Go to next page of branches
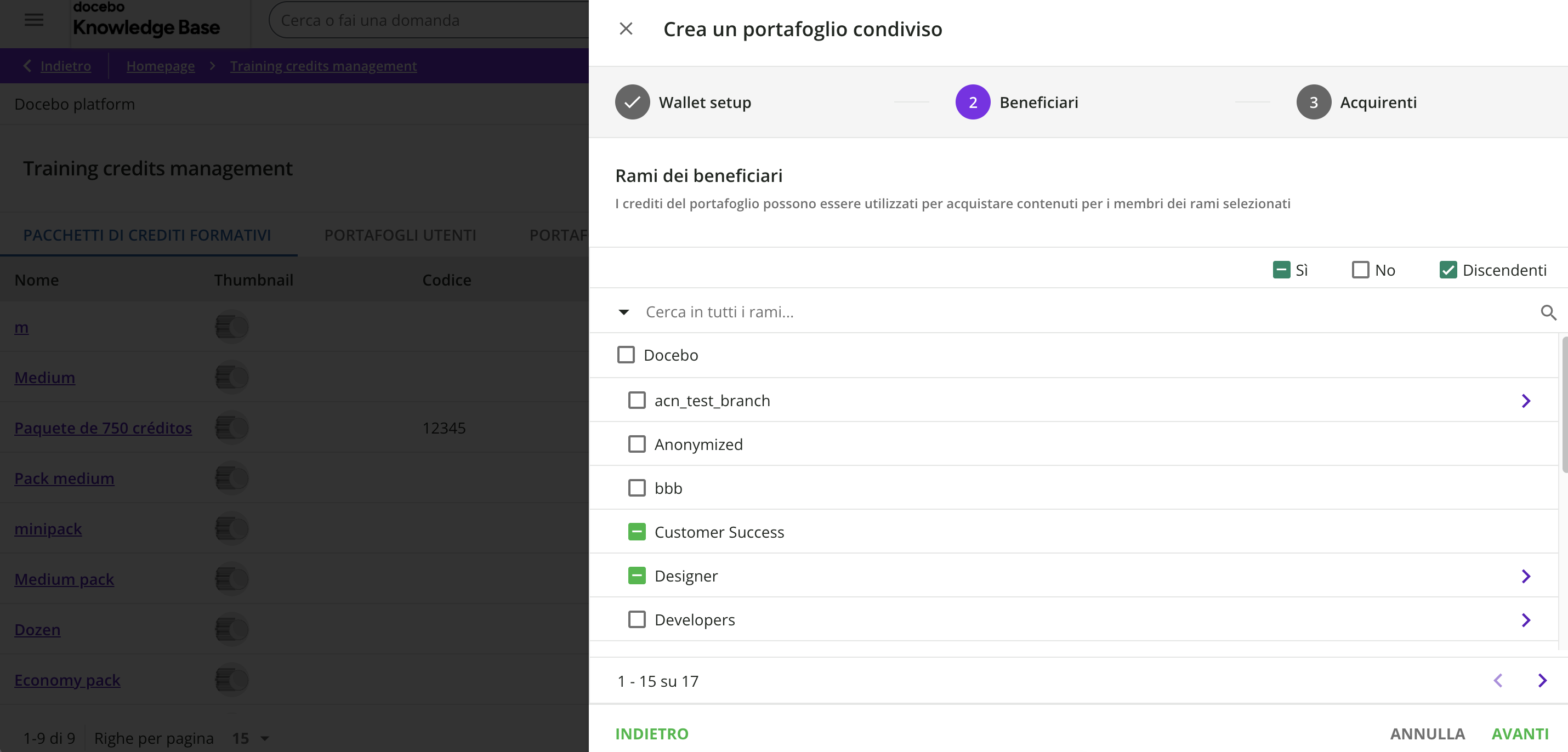 pyautogui.click(x=1542, y=681)
